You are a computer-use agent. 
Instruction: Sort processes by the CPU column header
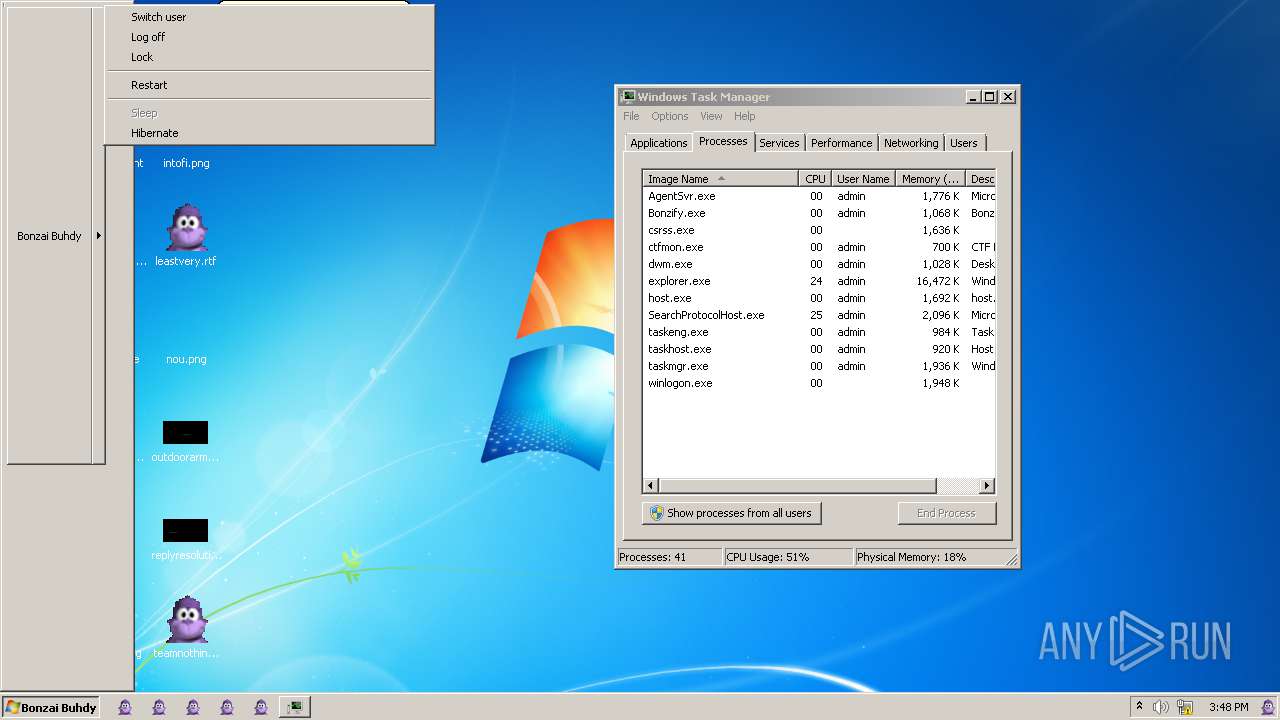tap(815, 179)
